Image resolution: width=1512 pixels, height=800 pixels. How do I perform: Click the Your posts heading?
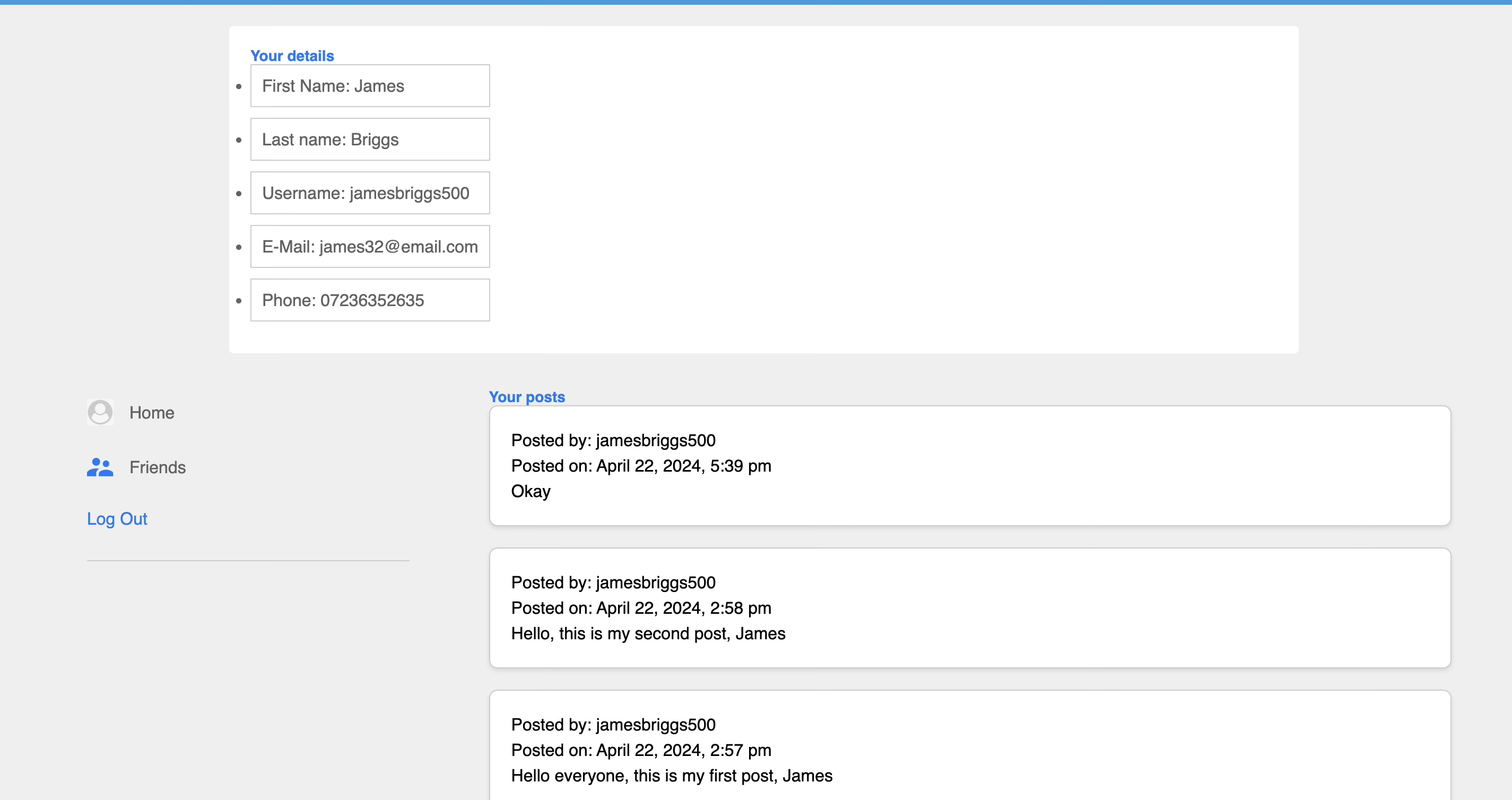(x=526, y=397)
